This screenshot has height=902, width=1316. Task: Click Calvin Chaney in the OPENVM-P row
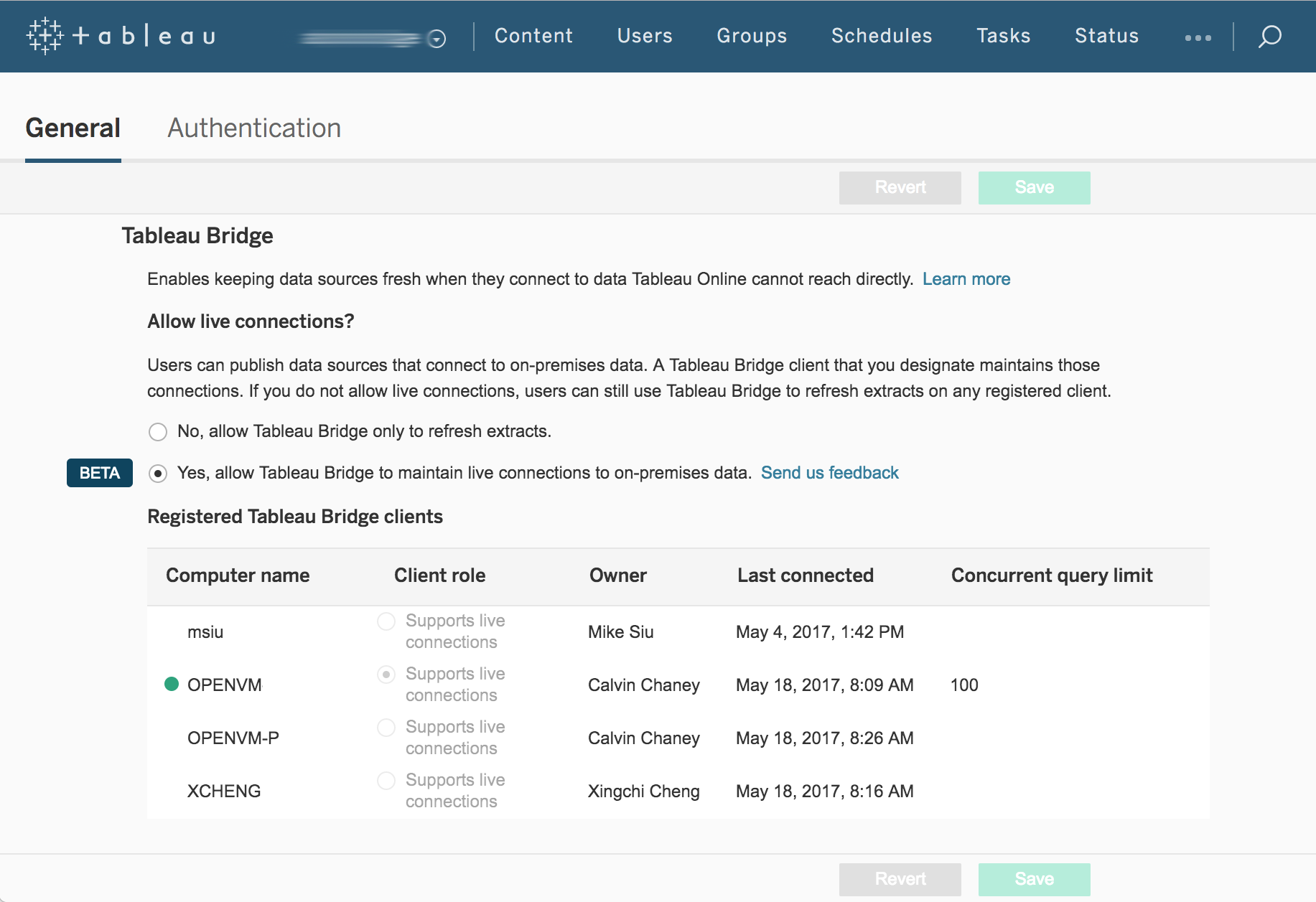pyautogui.click(x=644, y=738)
